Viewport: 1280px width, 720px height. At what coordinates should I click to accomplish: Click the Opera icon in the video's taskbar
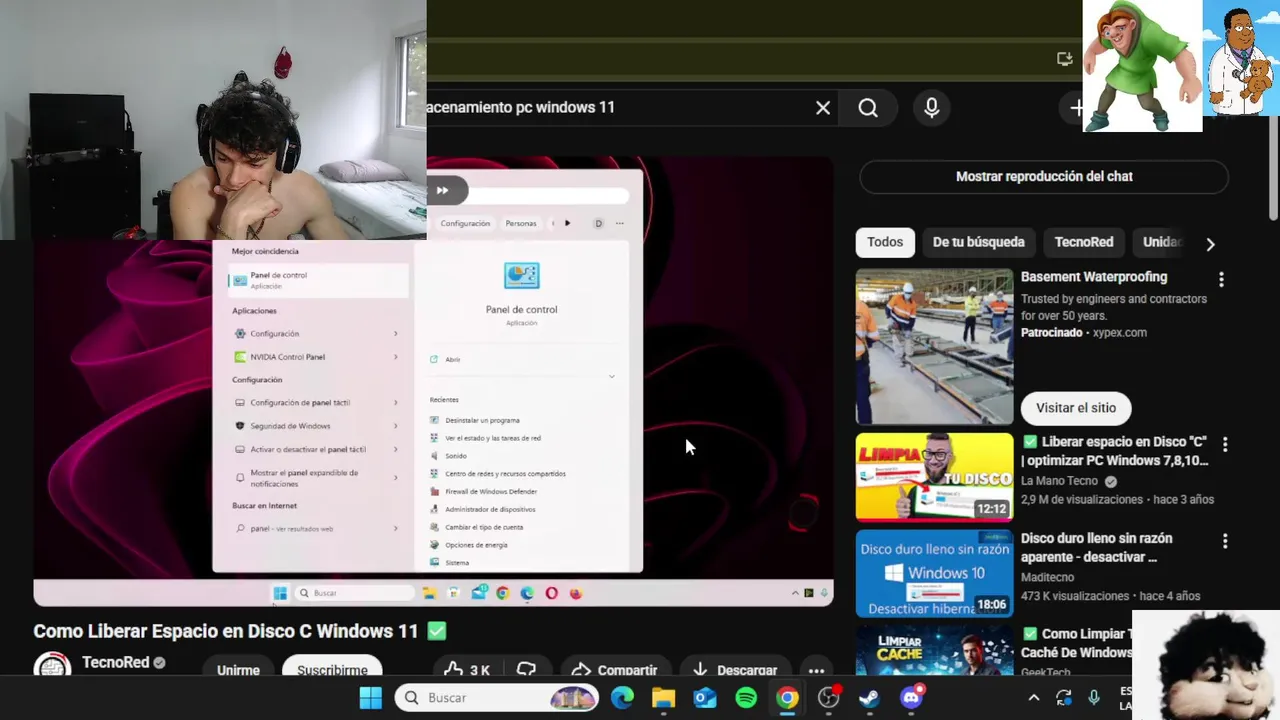point(551,593)
